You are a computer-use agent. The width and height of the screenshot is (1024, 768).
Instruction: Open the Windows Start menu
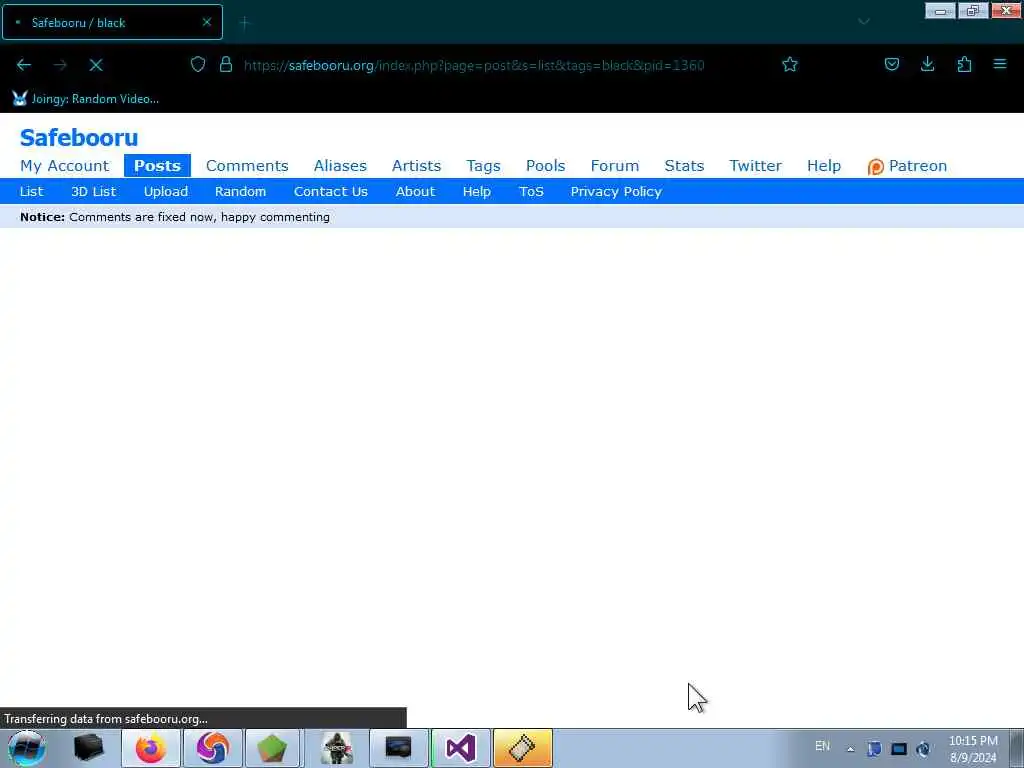(27, 748)
